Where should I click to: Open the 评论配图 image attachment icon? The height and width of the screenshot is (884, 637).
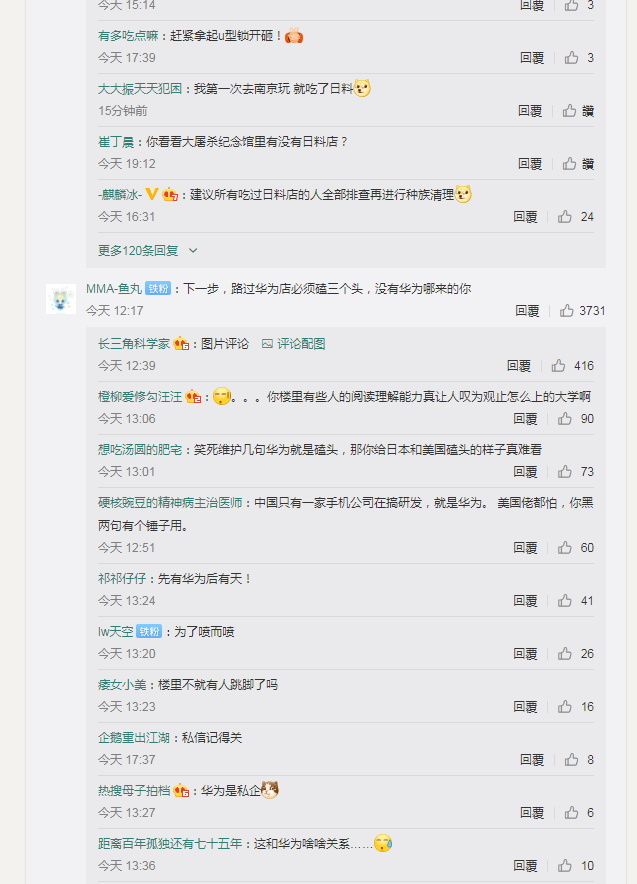coord(267,344)
